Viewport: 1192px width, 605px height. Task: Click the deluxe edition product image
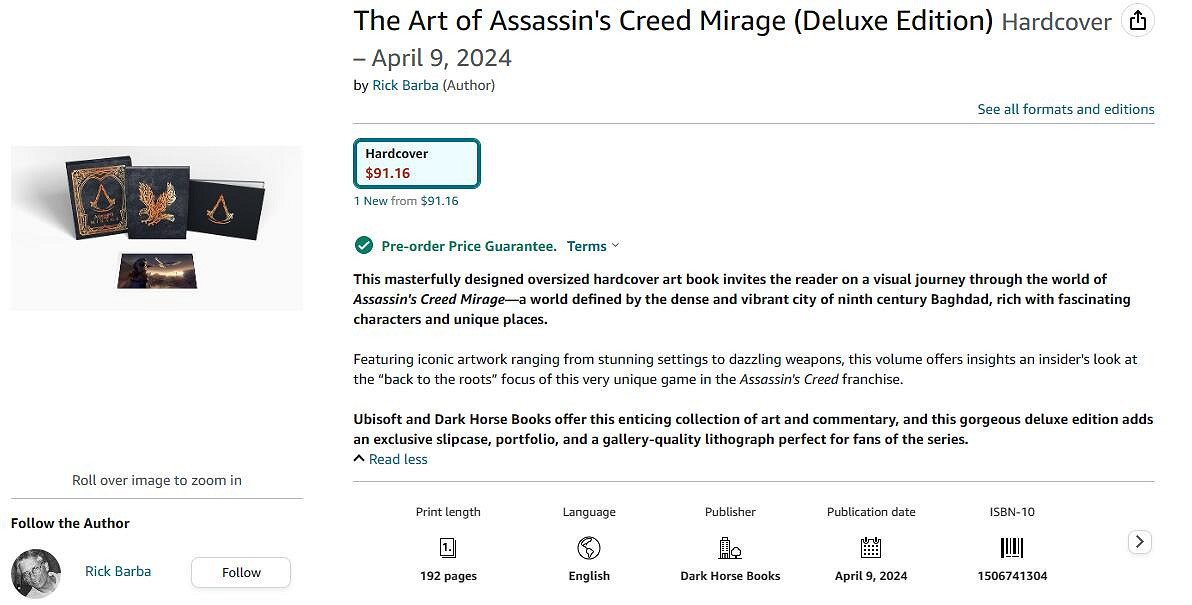pos(156,228)
